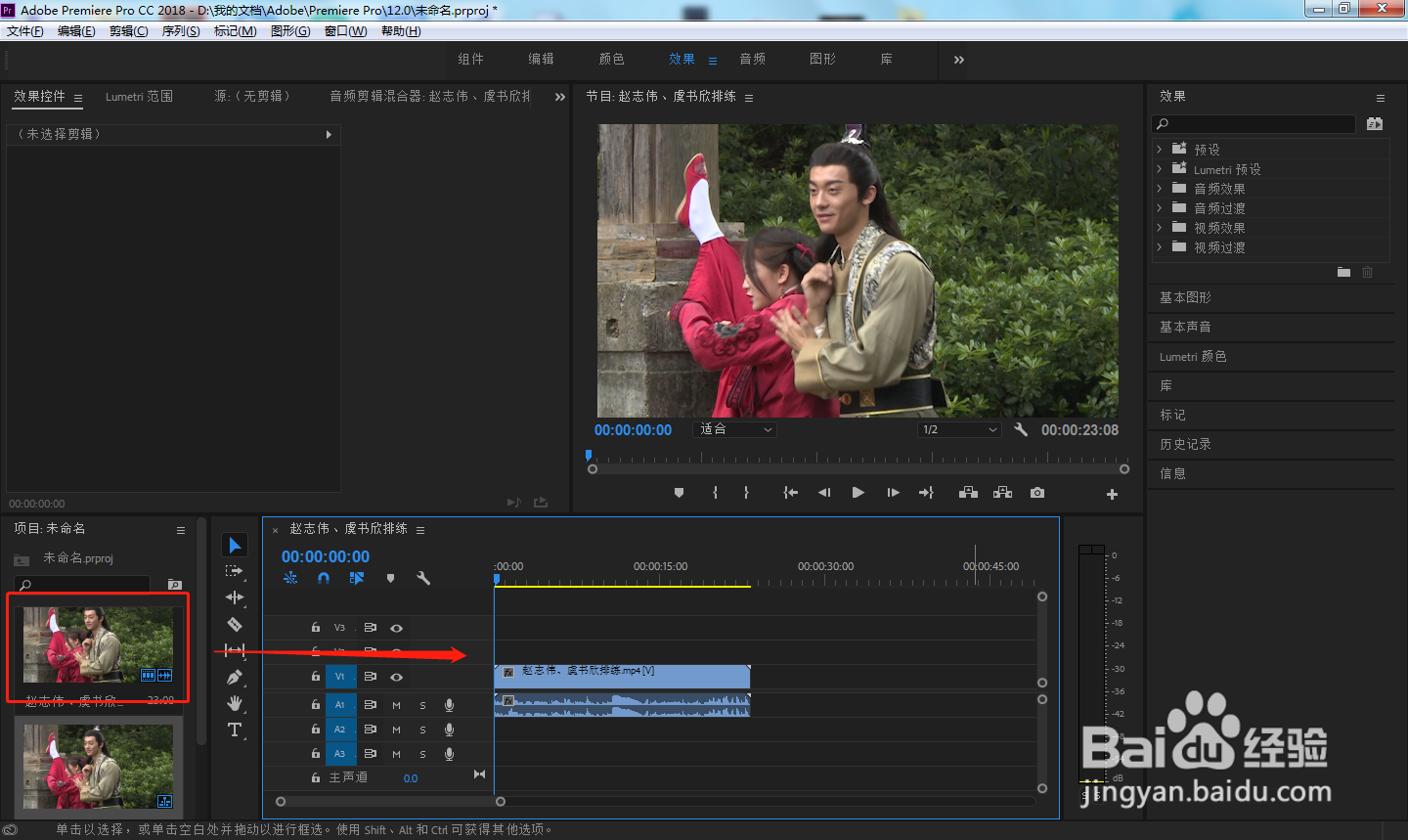Select the Hand tool
Screen dimensions: 1408x840
[235, 703]
